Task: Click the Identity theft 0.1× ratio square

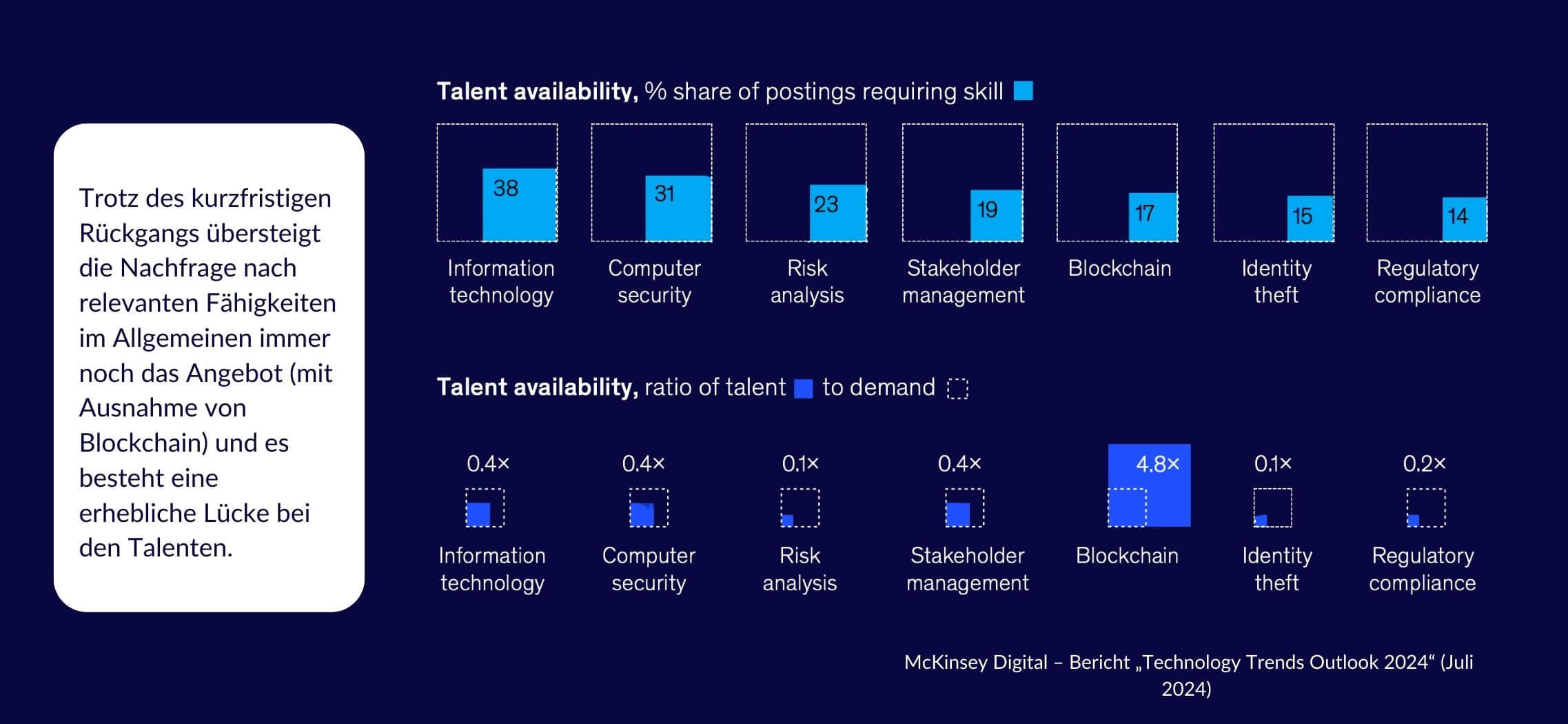Action: (1272, 508)
